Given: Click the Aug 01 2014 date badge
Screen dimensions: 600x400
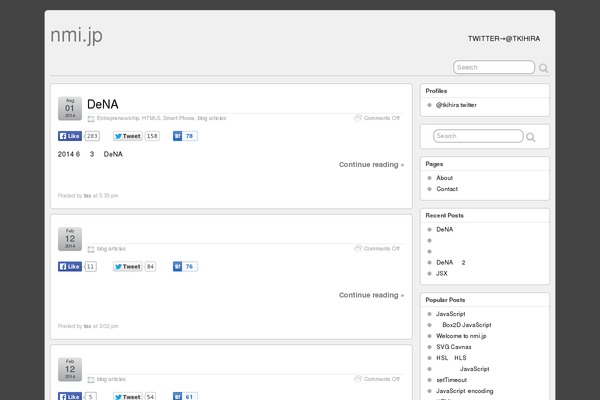Looking at the screenshot, I should (70, 108).
